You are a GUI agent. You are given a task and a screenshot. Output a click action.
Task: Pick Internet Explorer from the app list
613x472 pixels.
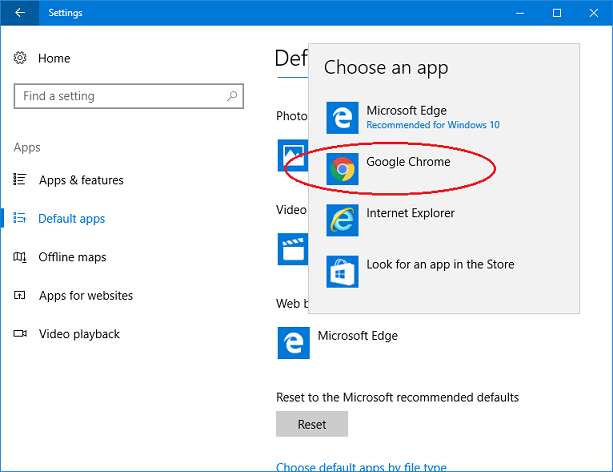click(410, 219)
